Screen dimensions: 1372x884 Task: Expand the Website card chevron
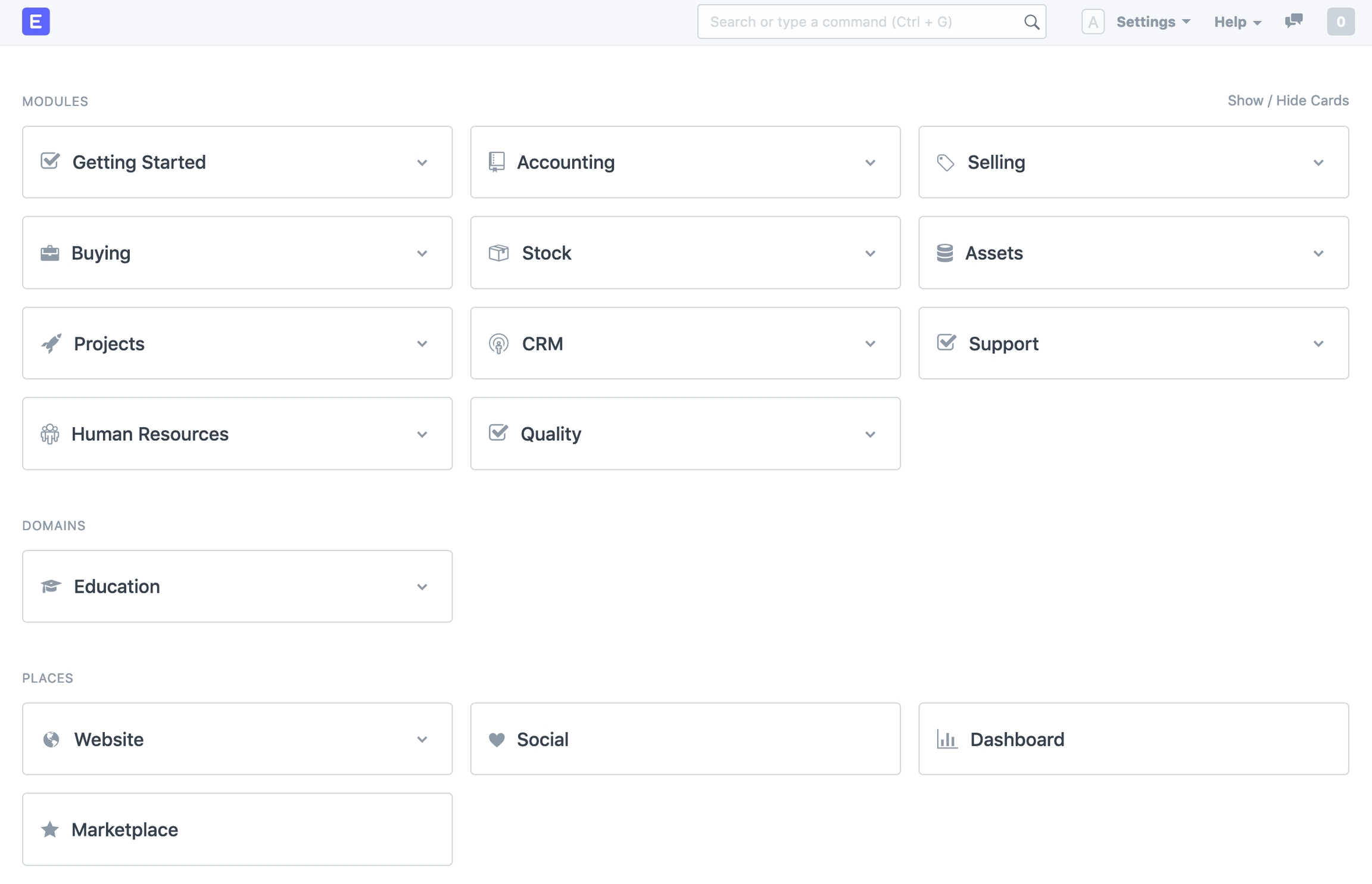click(x=422, y=739)
